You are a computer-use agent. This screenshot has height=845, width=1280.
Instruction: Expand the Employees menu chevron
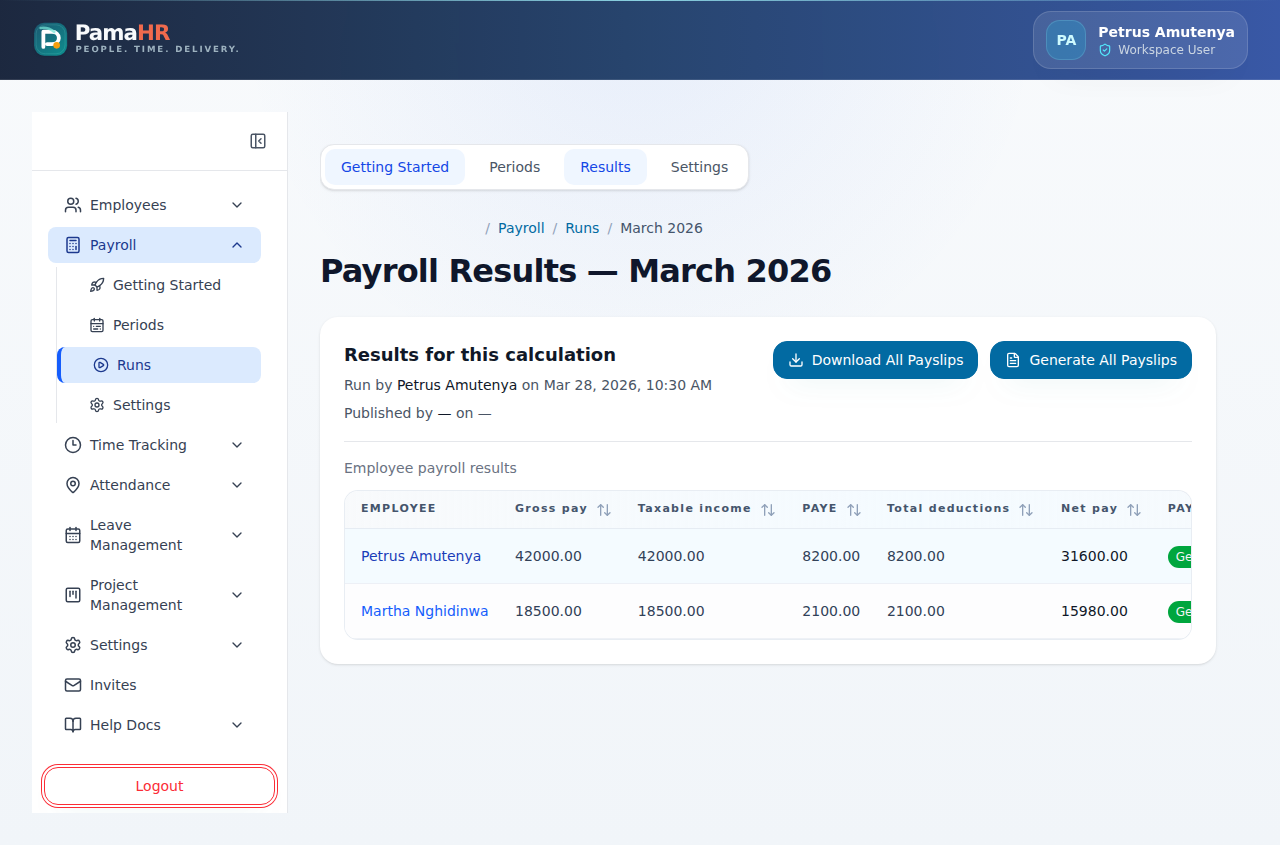click(x=237, y=205)
